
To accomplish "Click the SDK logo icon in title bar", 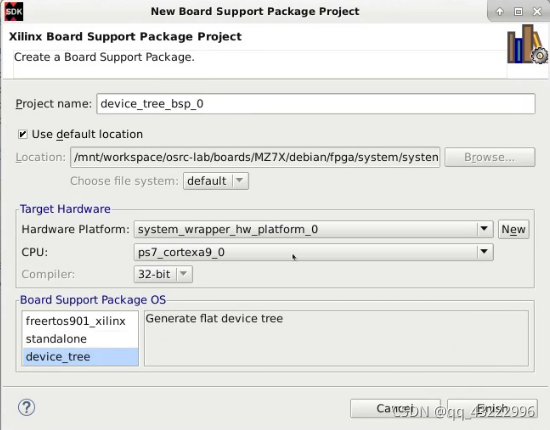I will click(x=13, y=11).
